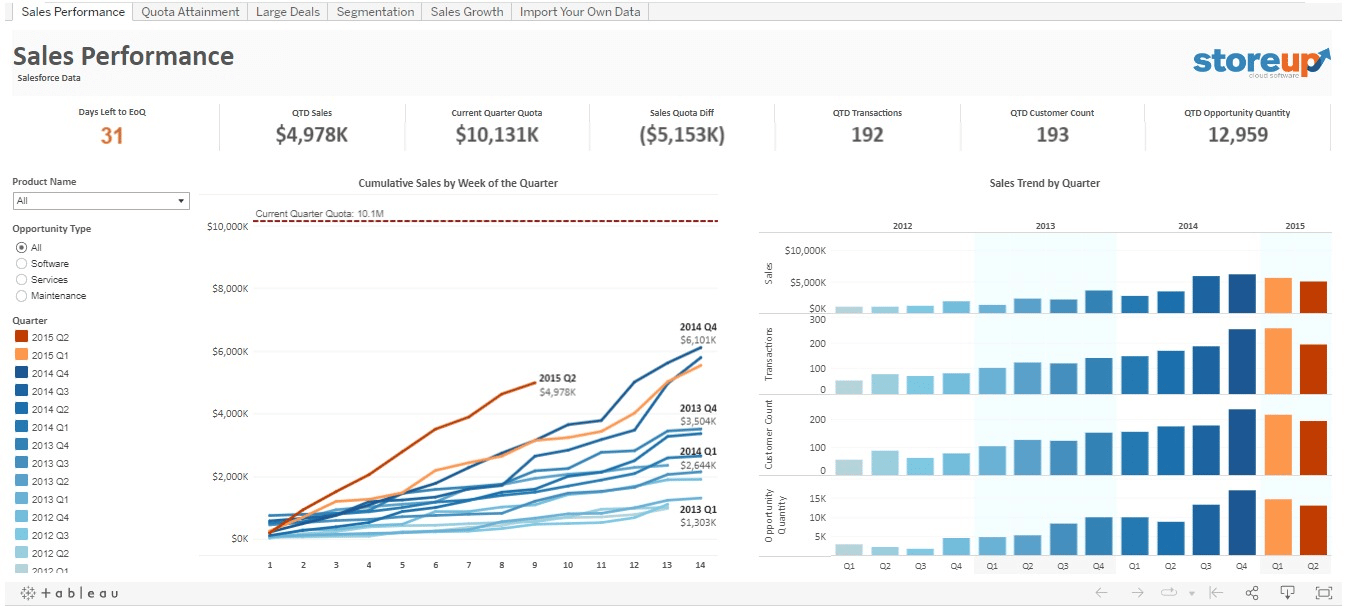Viewport: 1346px width, 606px height.
Task: Select the Software opportunity type
Action: [x=22, y=264]
